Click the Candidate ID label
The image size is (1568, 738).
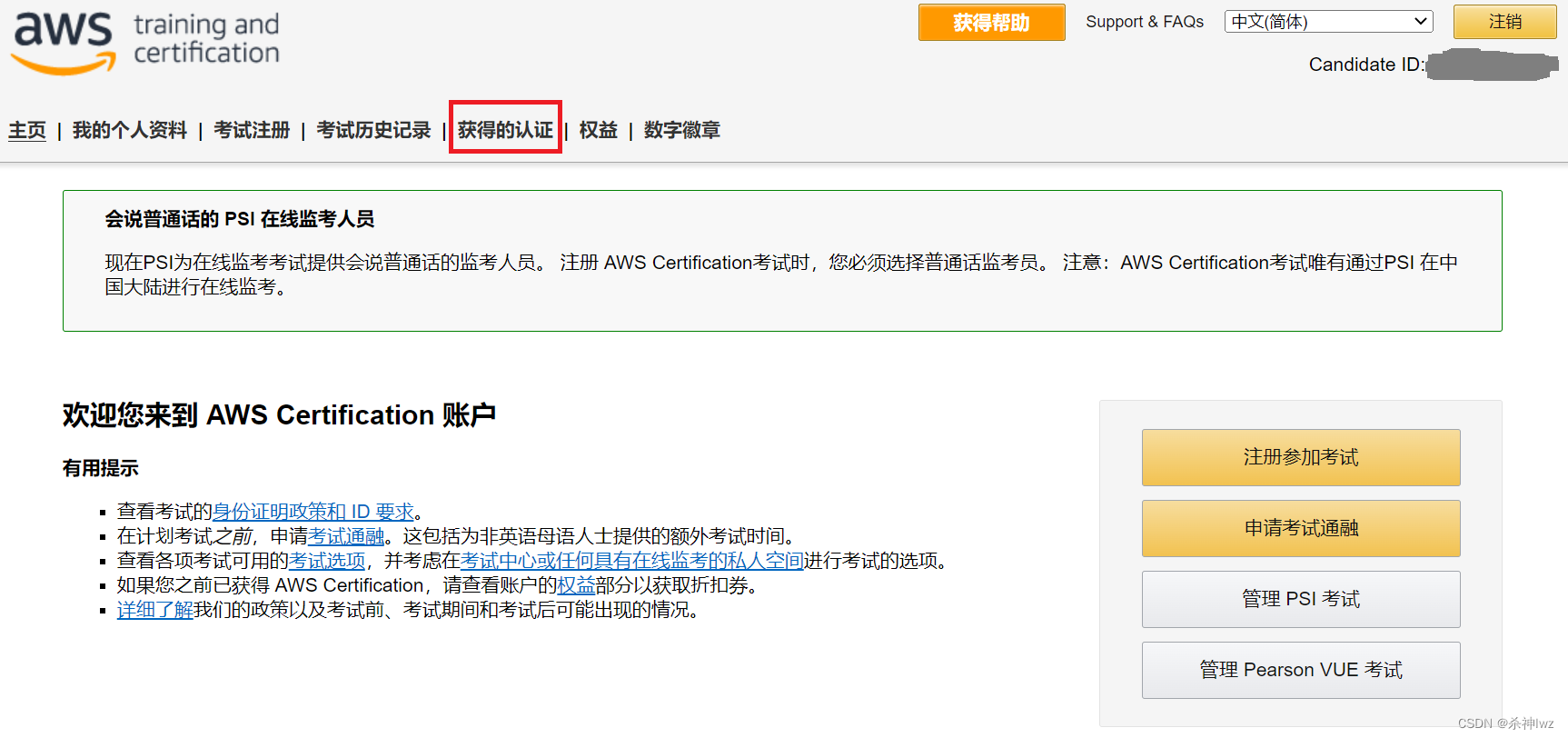coord(1366,65)
